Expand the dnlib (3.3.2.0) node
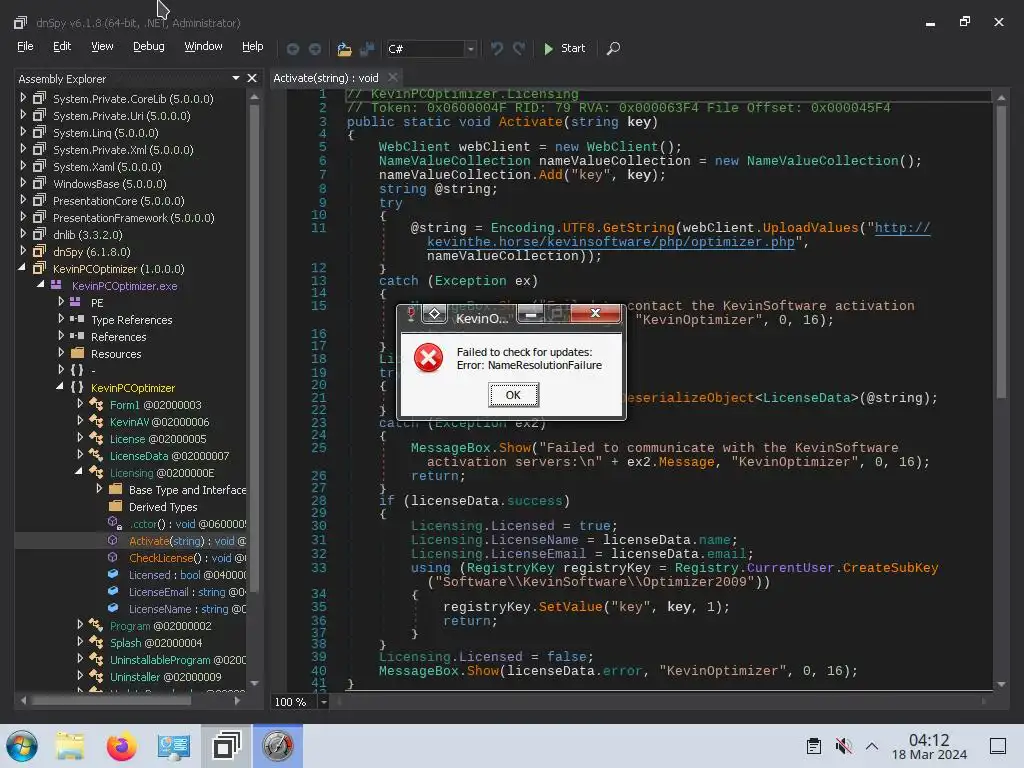This screenshot has height=768, width=1024. pyautogui.click(x=24, y=234)
